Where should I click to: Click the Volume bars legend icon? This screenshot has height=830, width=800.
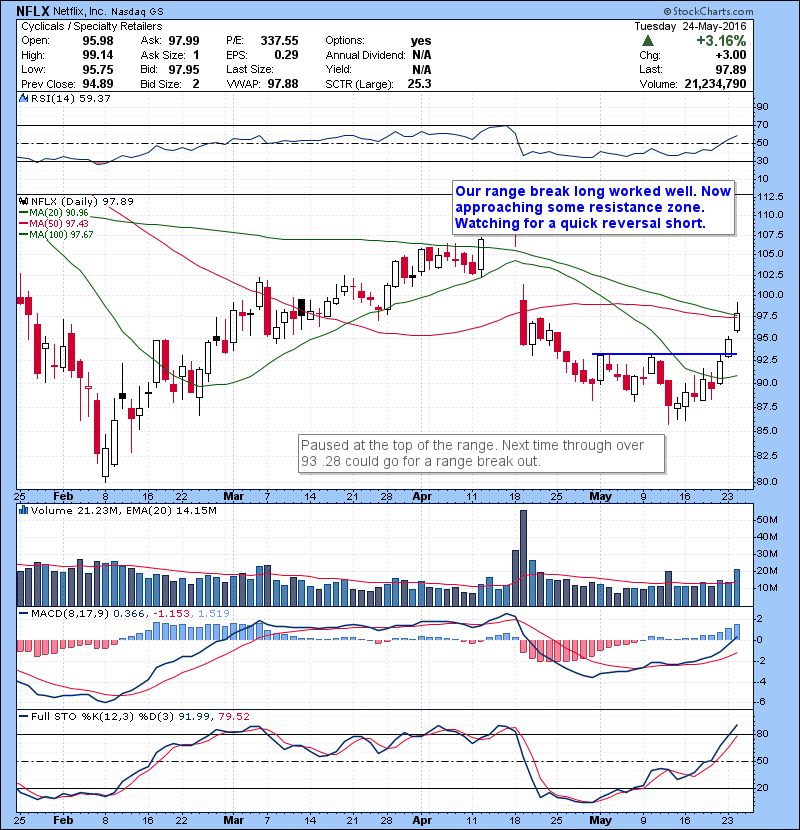(x=23, y=510)
